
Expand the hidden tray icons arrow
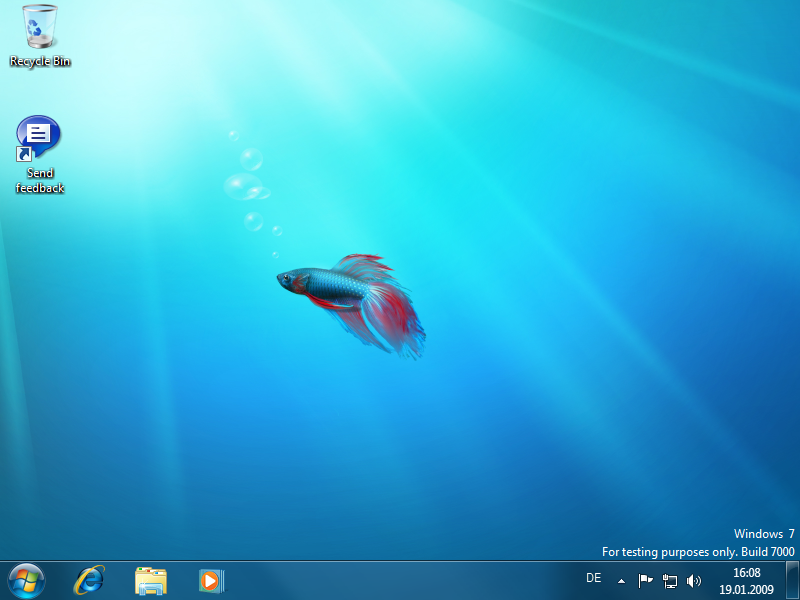point(621,580)
